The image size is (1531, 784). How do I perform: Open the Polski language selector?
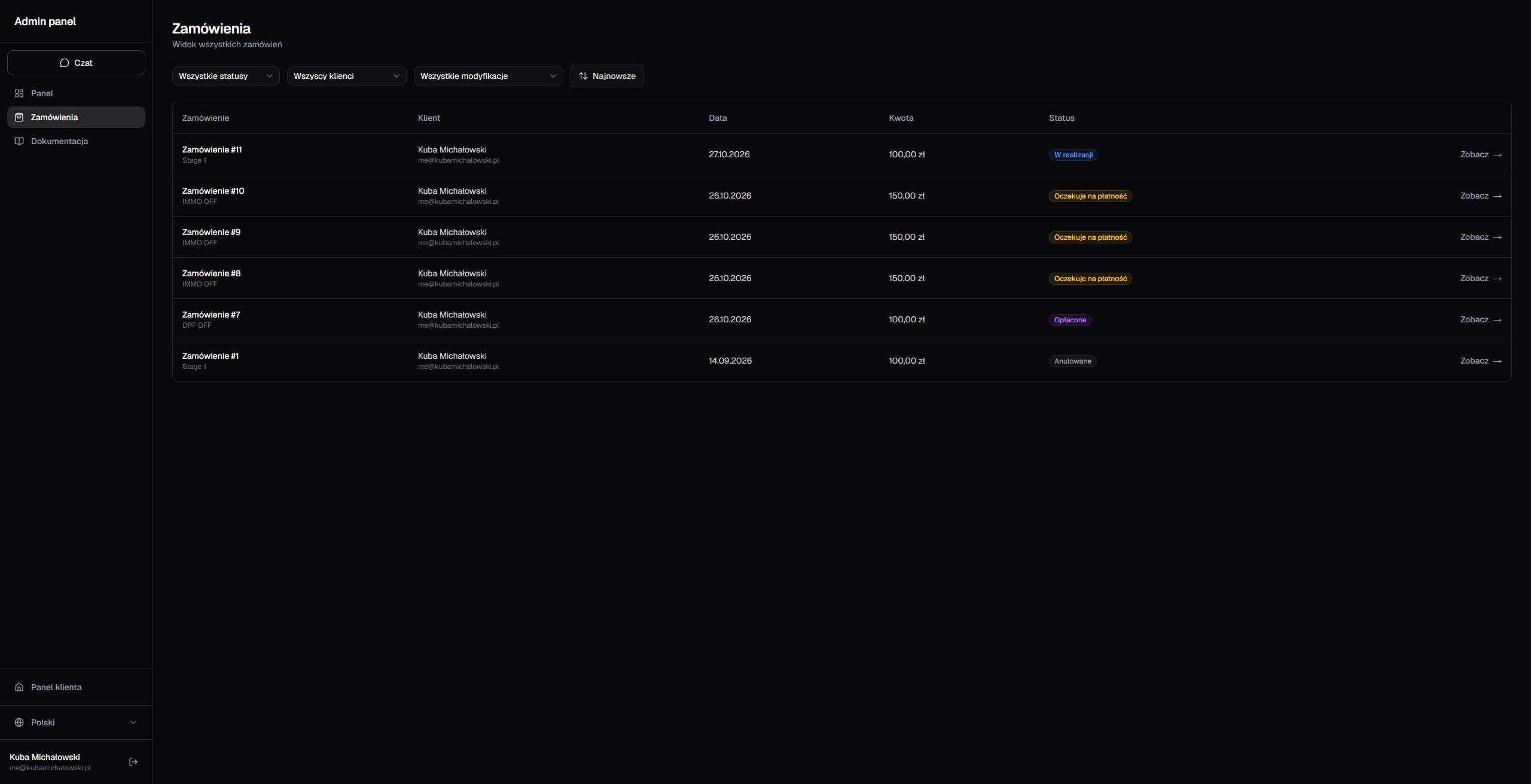point(76,722)
